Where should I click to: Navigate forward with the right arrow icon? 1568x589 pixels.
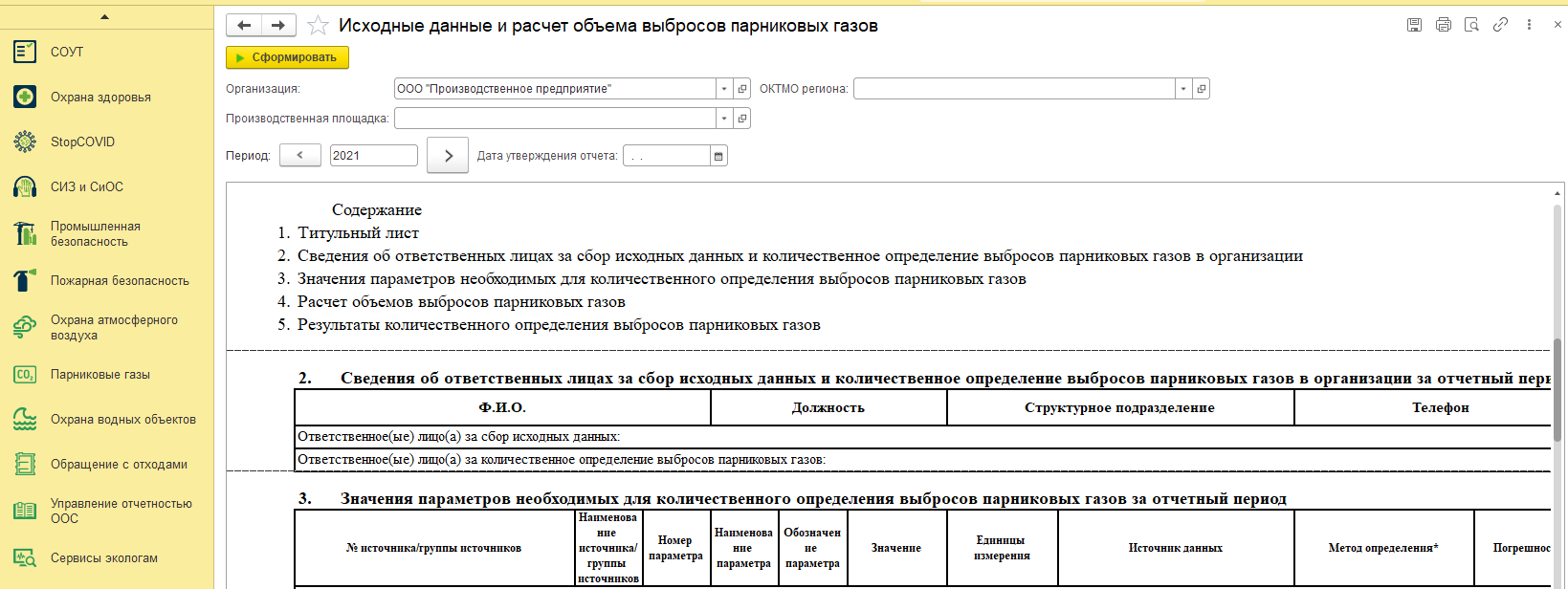pos(278,26)
